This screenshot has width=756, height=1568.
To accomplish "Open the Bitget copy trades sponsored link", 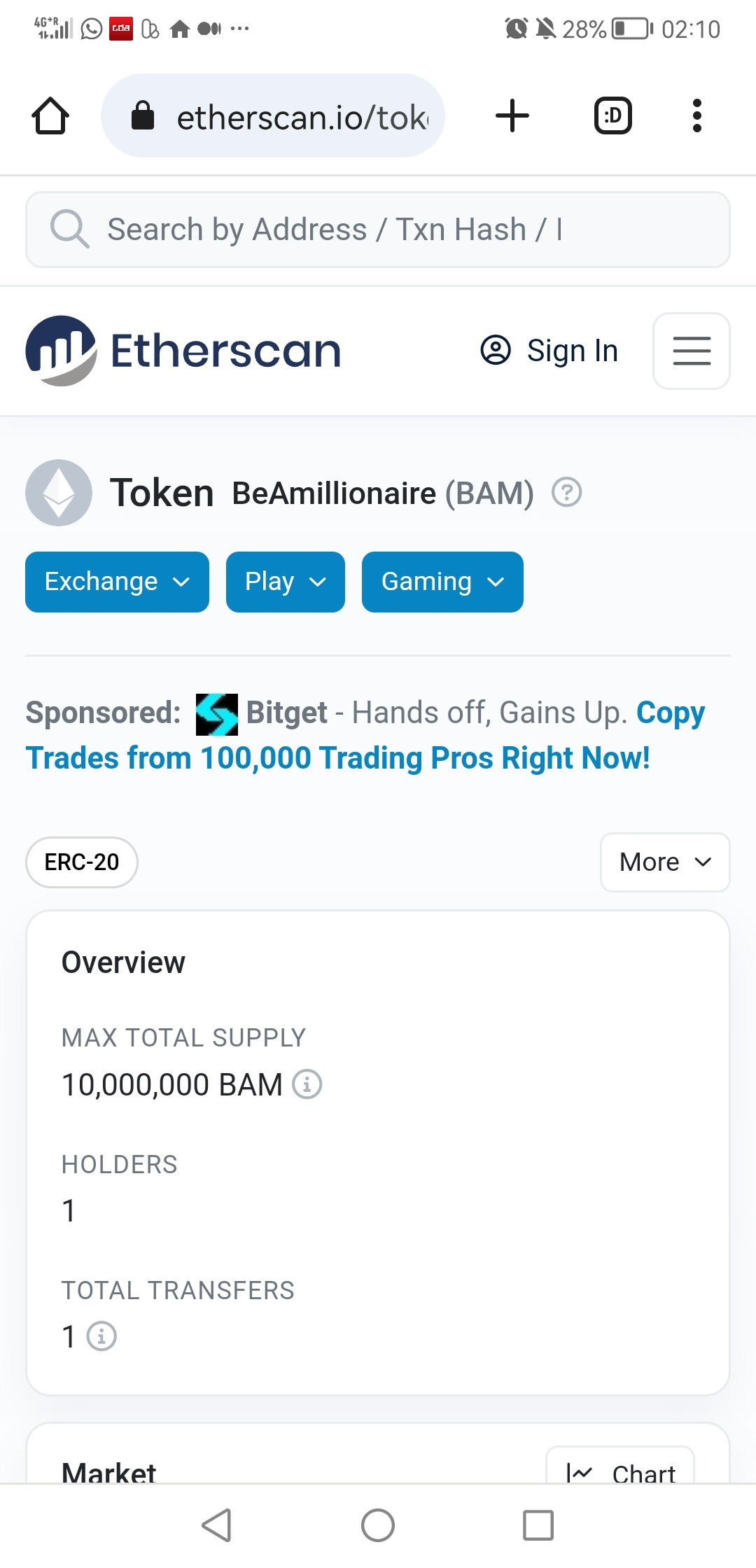I will point(337,758).
